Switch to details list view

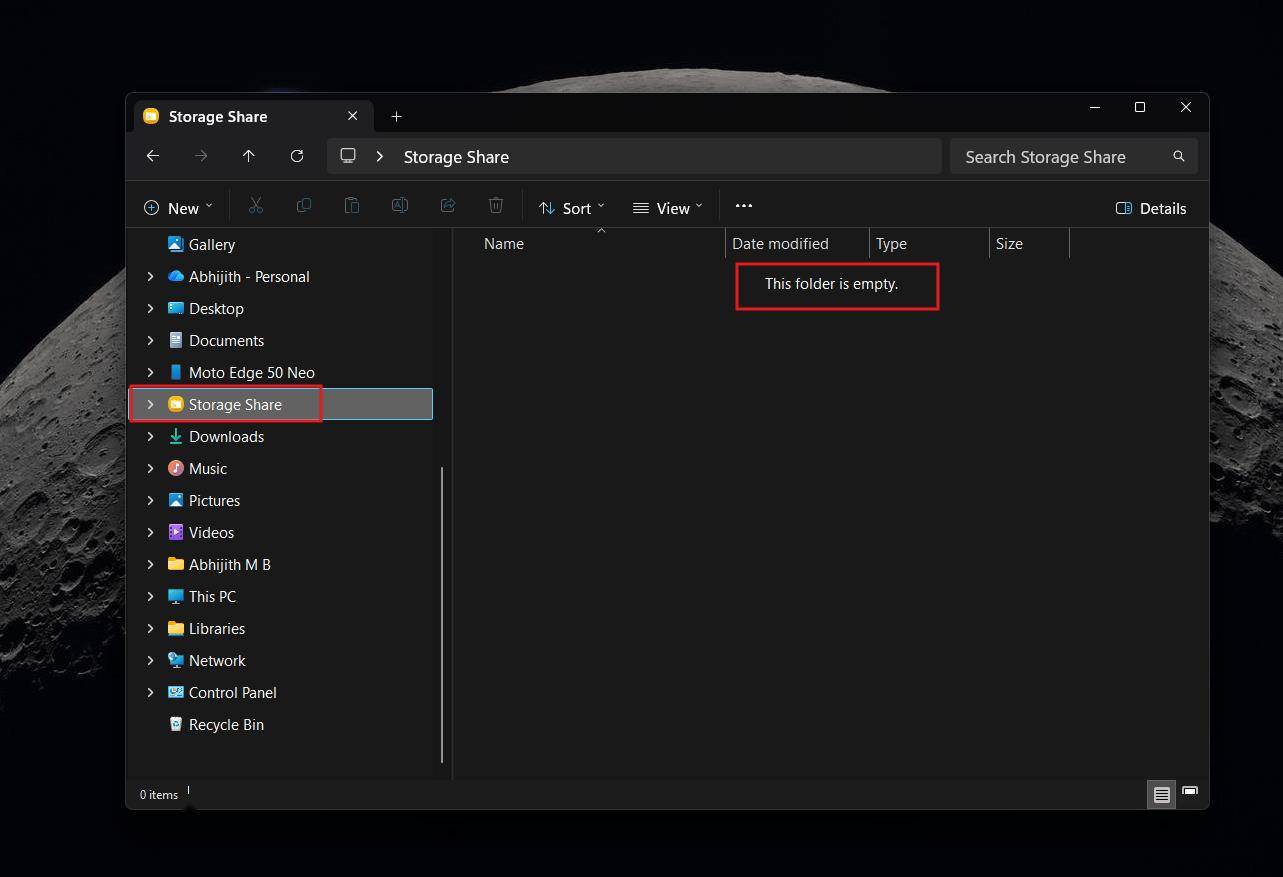pyautogui.click(x=1161, y=795)
